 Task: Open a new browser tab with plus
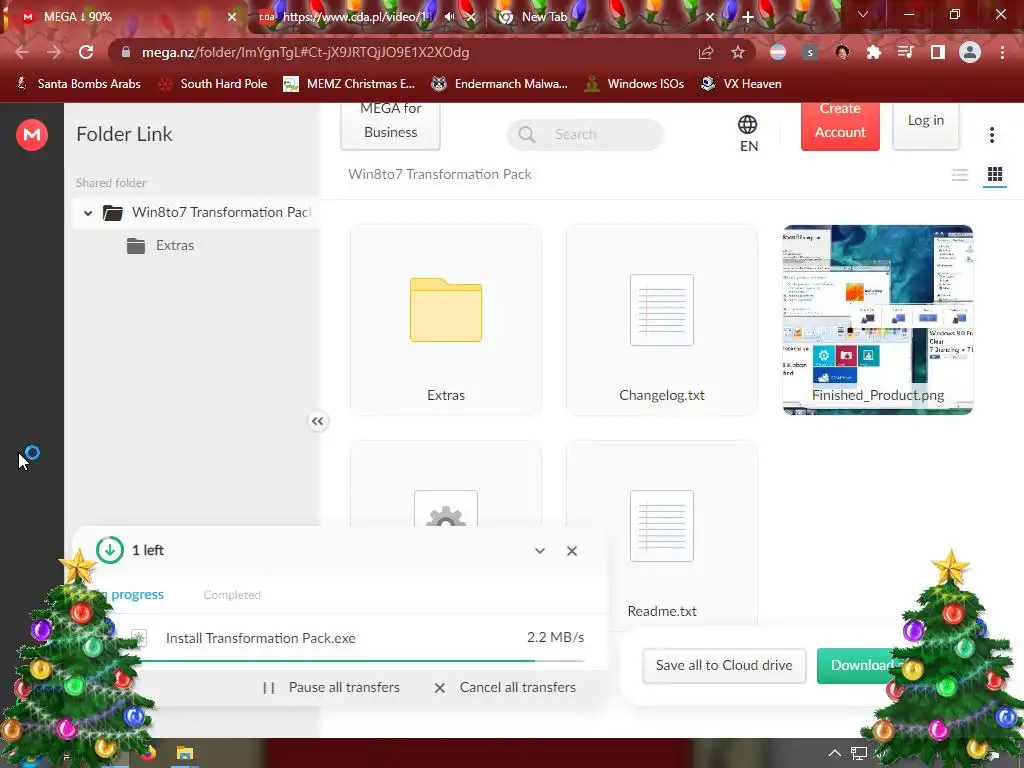click(x=748, y=17)
